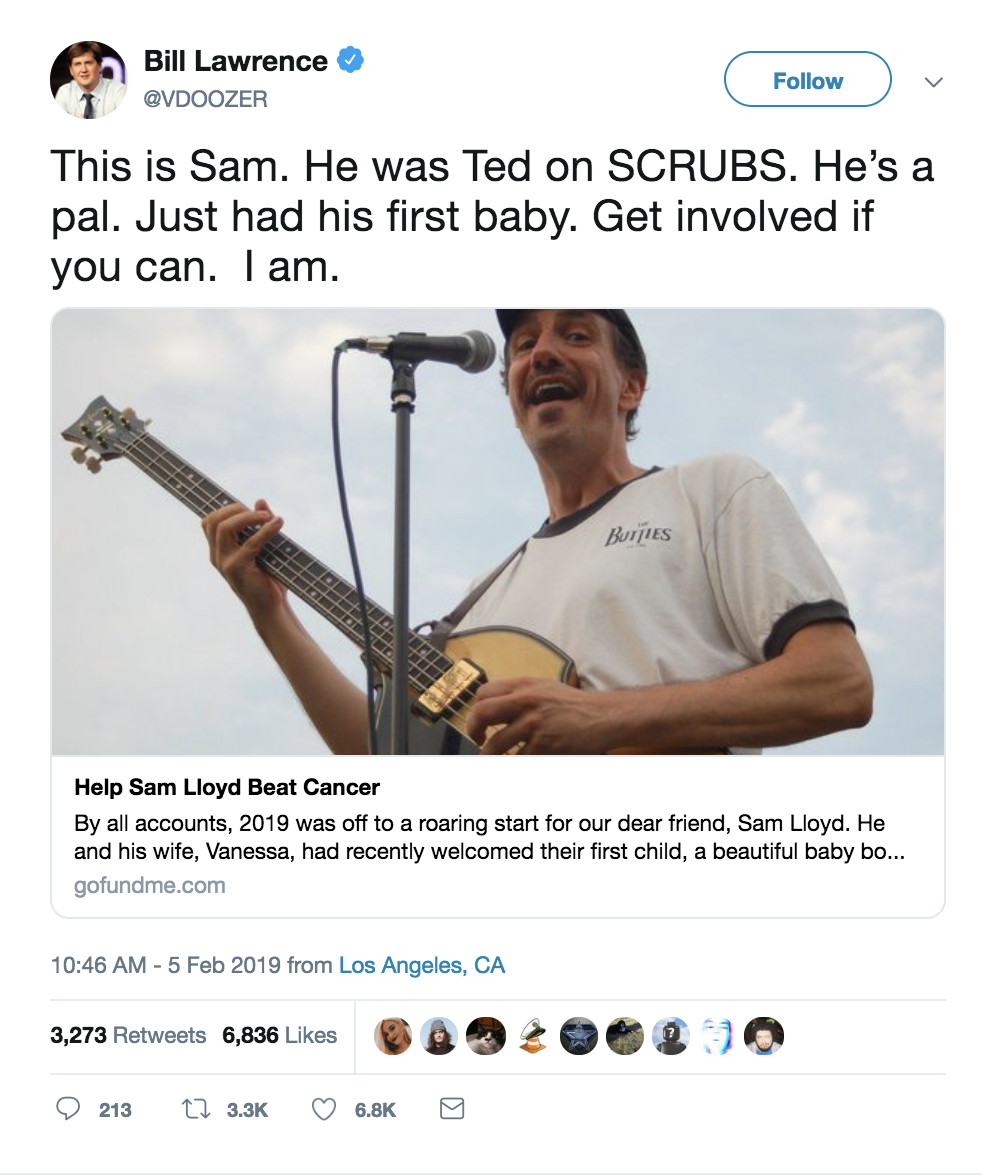View the 3,273 Retweets list
Image resolution: width=982 pixels, height=1175 pixels.
tap(129, 1035)
